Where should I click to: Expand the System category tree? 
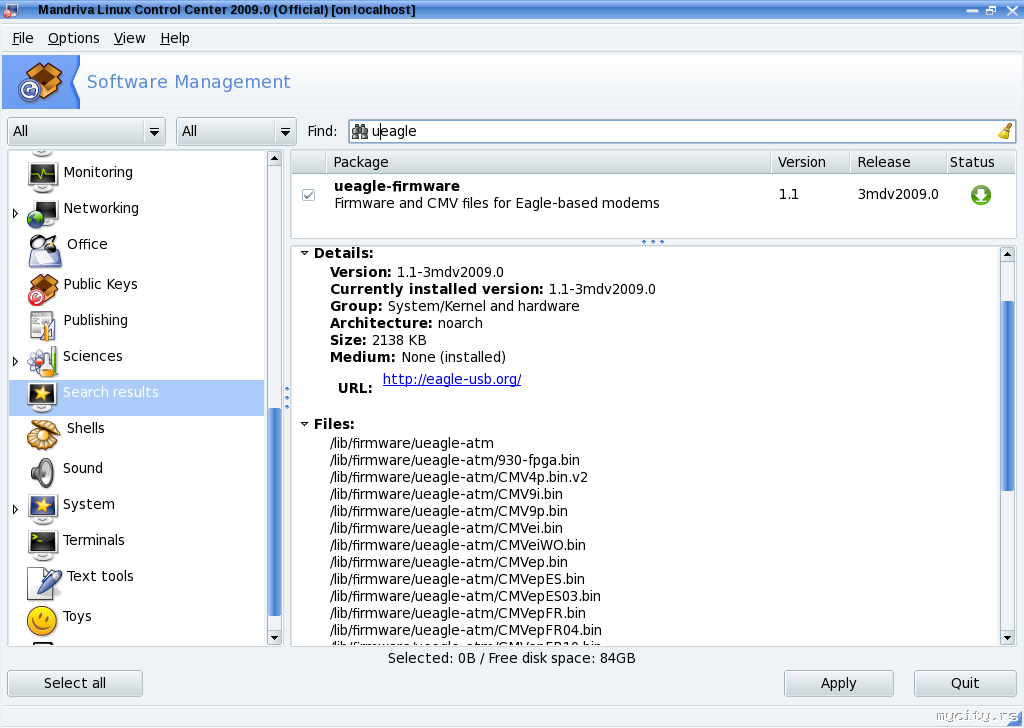(16, 509)
